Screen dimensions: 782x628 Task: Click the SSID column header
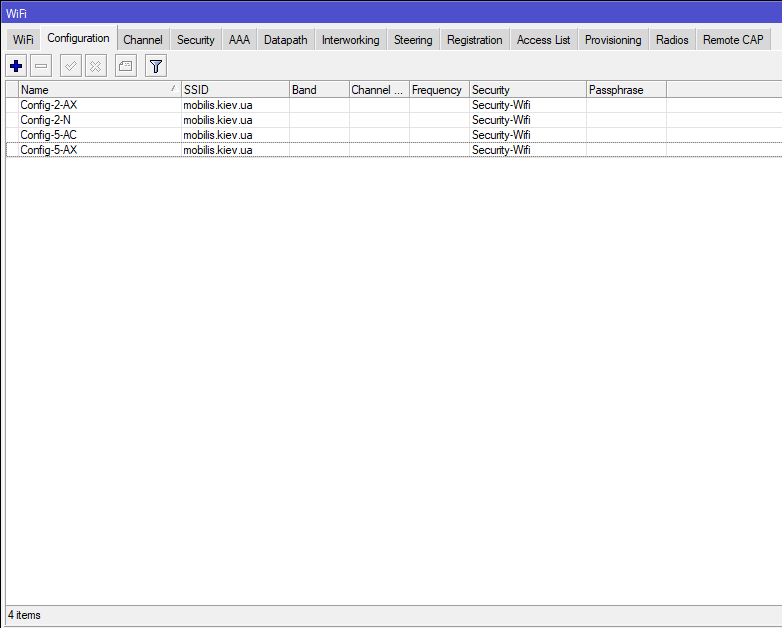[x=234, y=90]
